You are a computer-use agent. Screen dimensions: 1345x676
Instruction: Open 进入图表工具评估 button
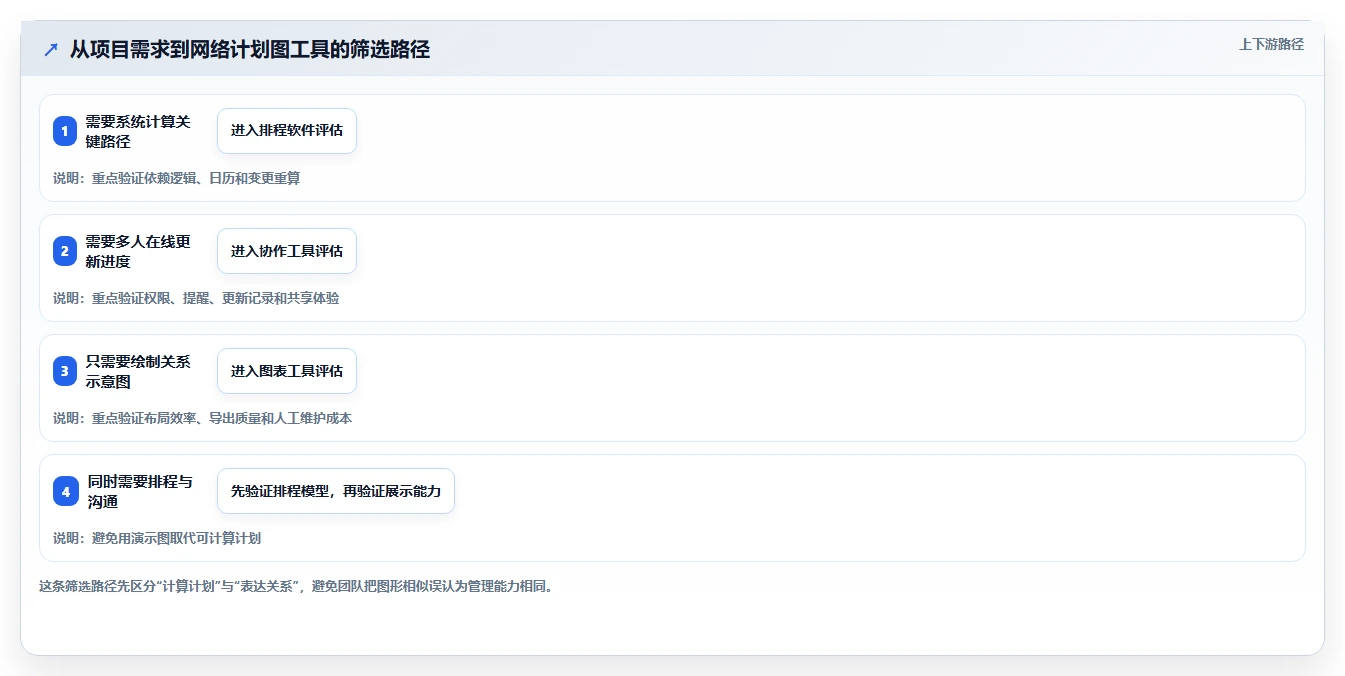tap(287, 371)
